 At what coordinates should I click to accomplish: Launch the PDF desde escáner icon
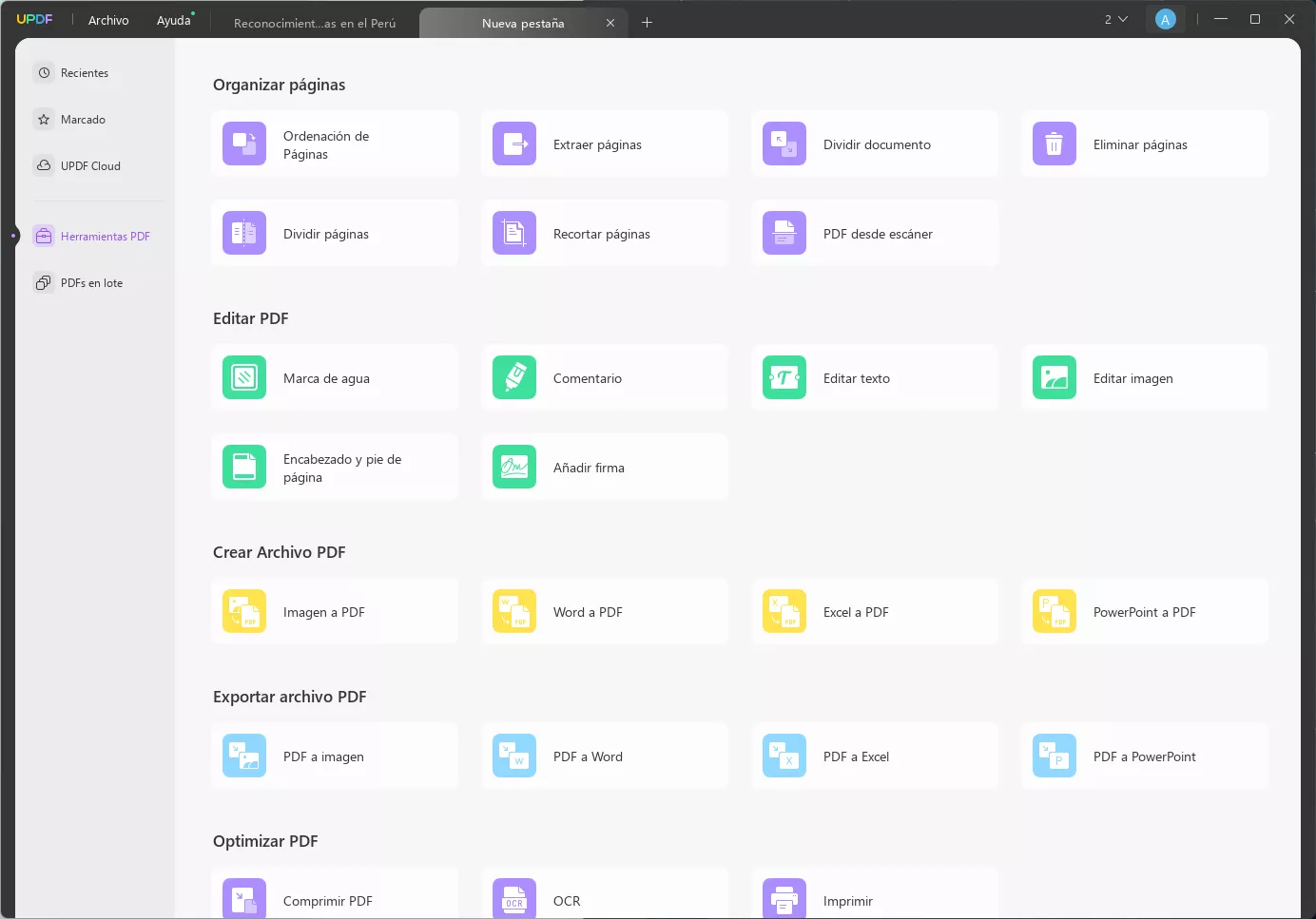pos(784,234)
